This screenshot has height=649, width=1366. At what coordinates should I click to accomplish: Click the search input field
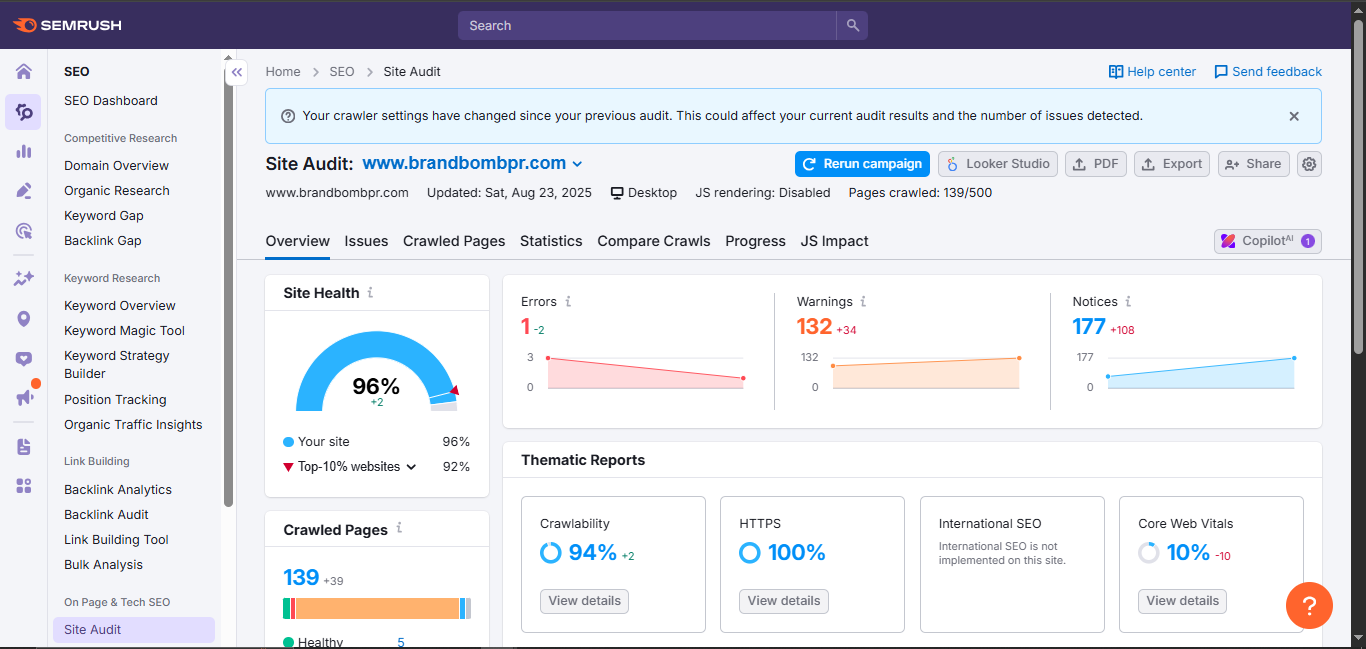(x=647, y=25)
